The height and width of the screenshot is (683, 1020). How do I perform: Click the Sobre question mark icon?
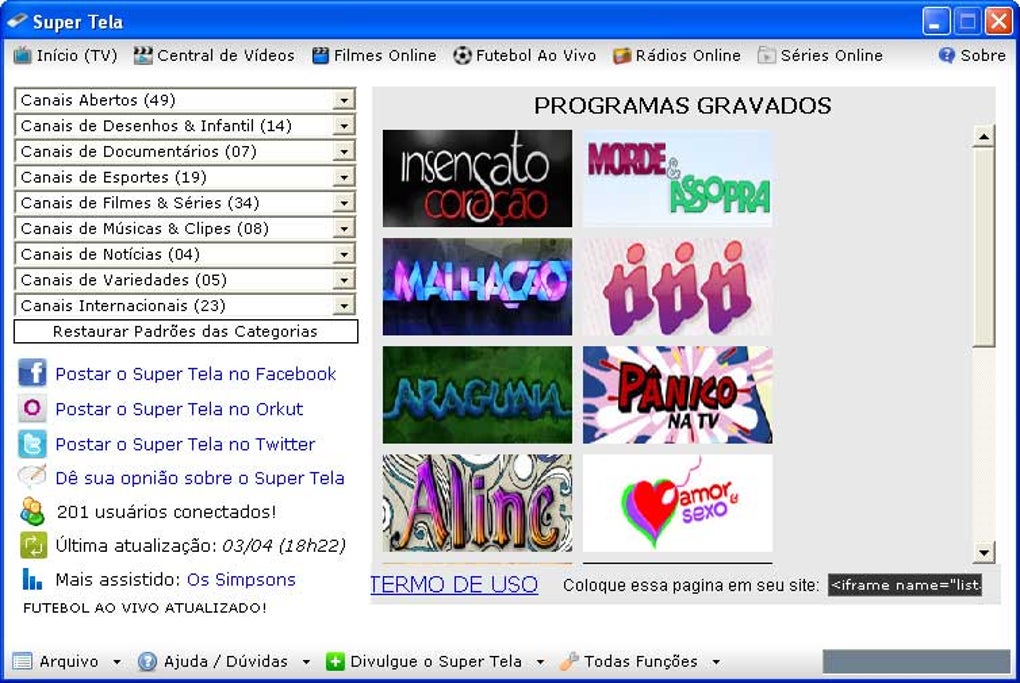(x=946, y=55)
